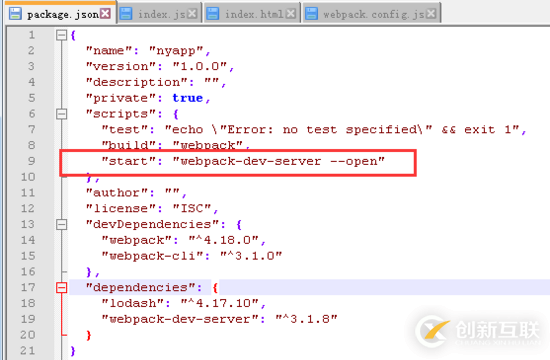Screen dimensions: 550x360
Task: Close the index.js tab
Action: tap(192, 14)
